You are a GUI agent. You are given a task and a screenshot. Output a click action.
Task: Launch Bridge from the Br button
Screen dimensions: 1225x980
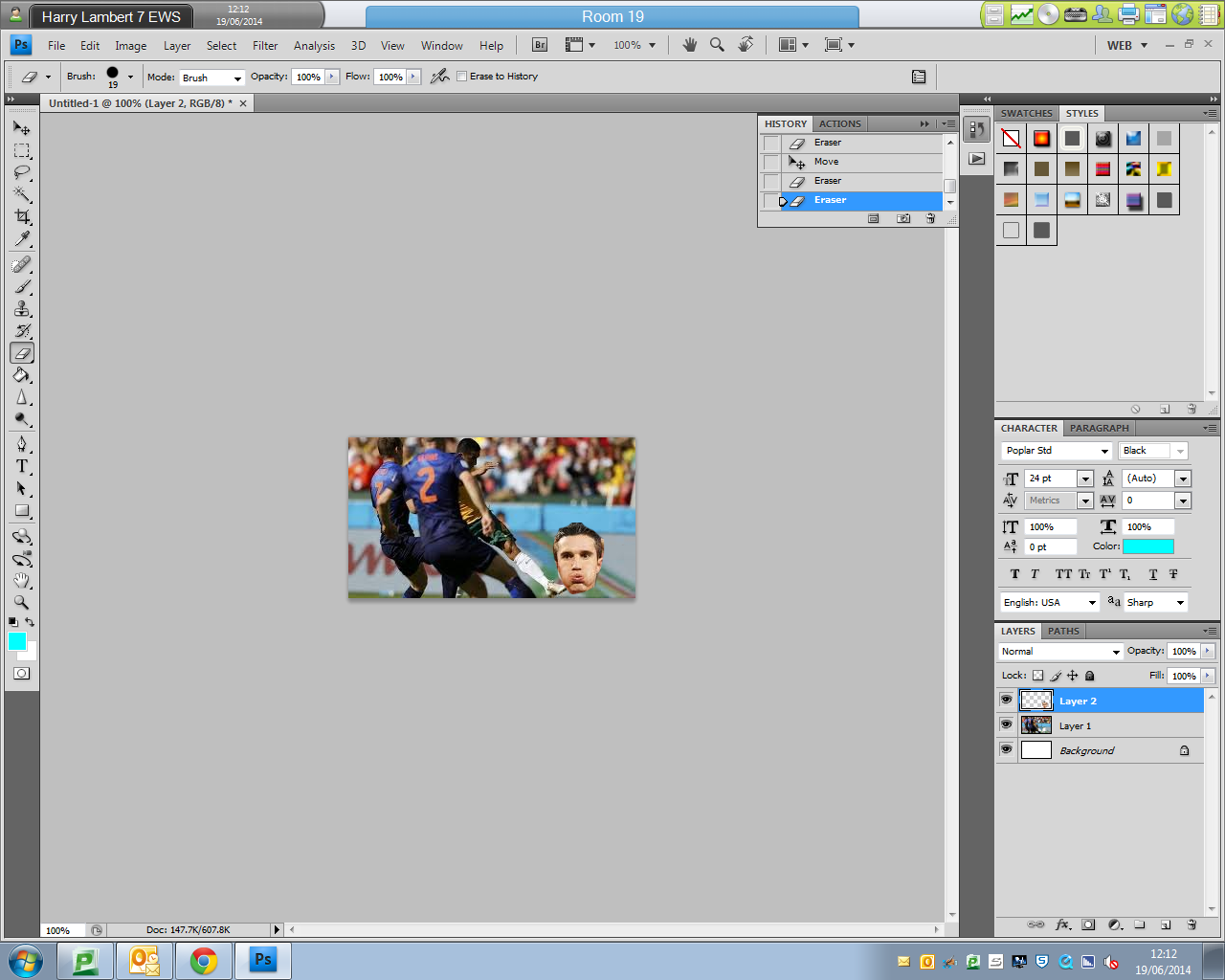(x=540, y=45)
